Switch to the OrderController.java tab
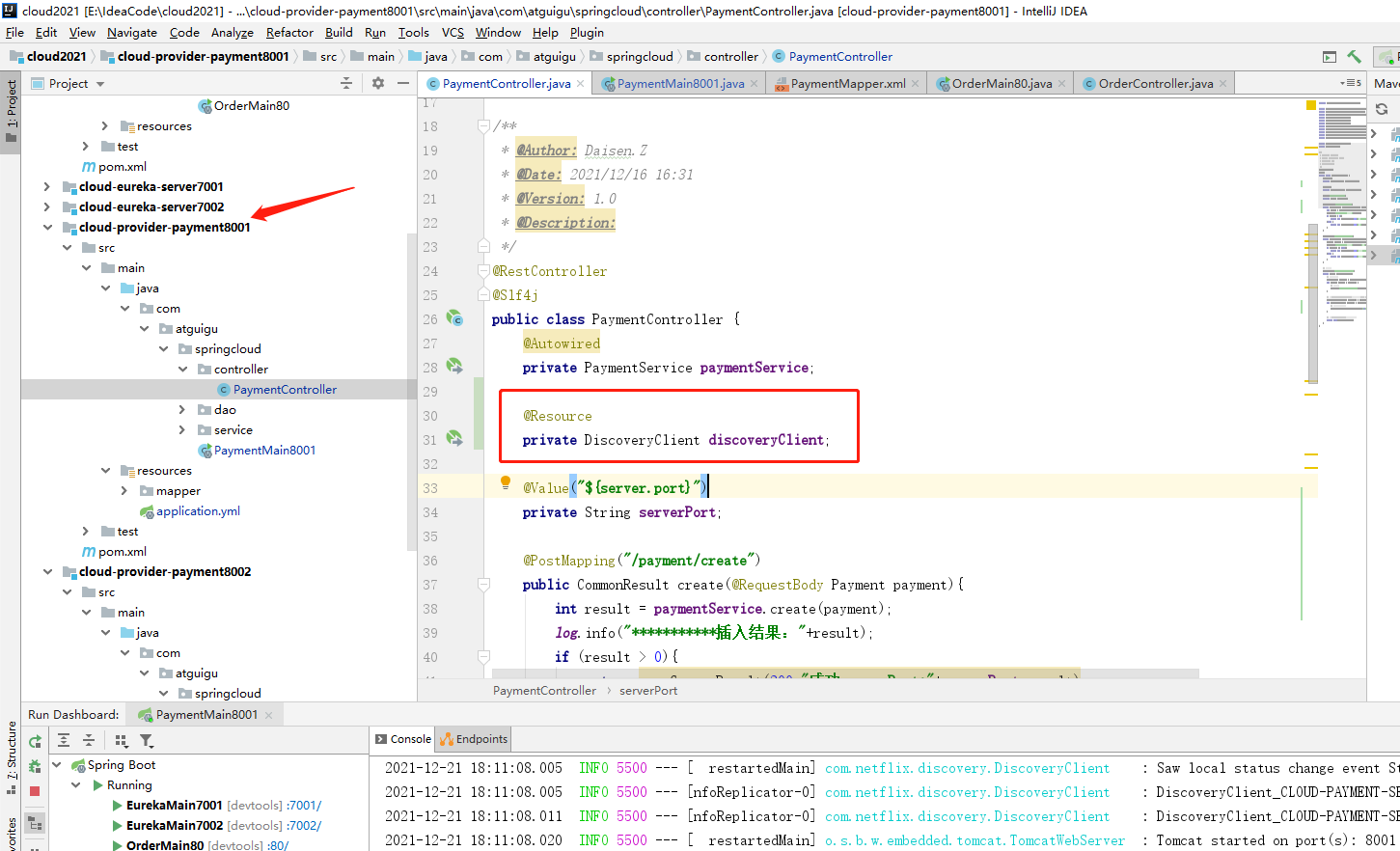This screenshot has width=1400, height=851. click(x=1155, y=84)
